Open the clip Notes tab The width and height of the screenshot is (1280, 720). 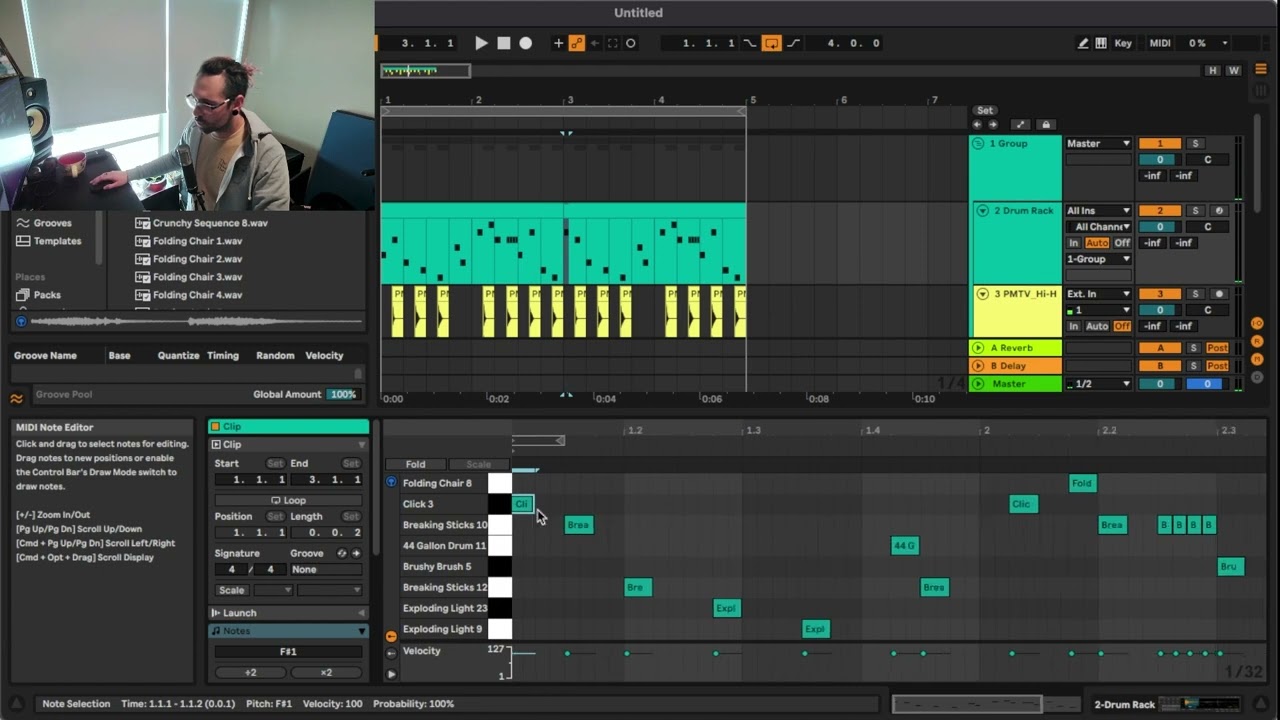(288, 631)
